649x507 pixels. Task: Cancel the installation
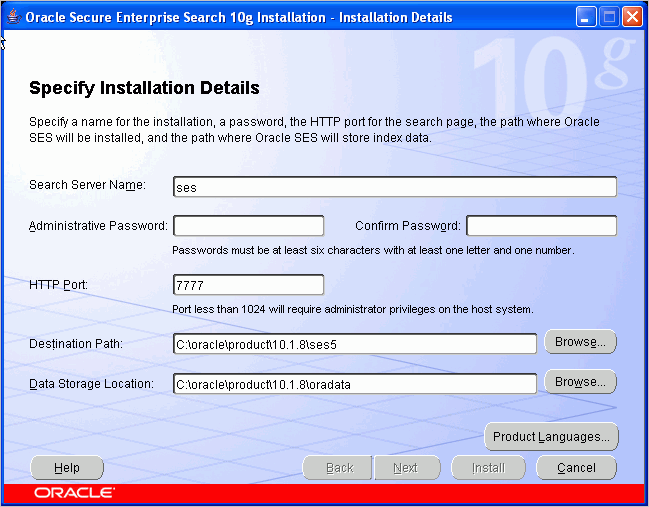(576, 468)
